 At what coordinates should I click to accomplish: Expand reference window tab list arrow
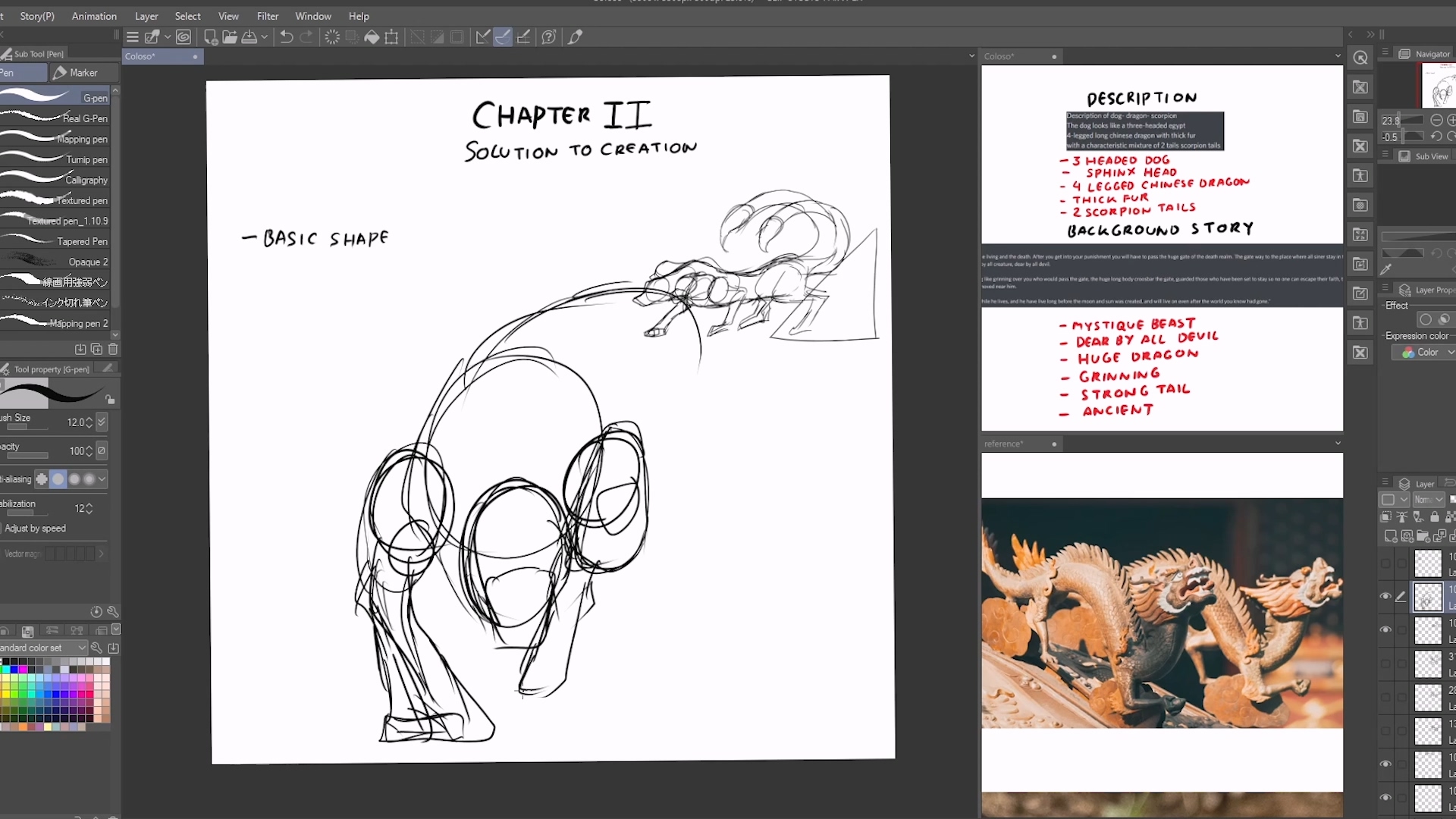tap(1338, 444)
